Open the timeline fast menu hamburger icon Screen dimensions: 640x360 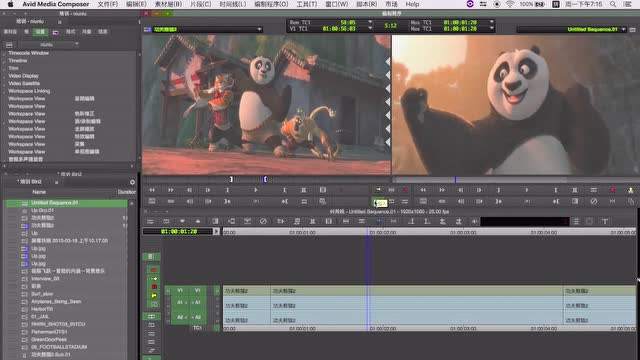click(150, 221)
